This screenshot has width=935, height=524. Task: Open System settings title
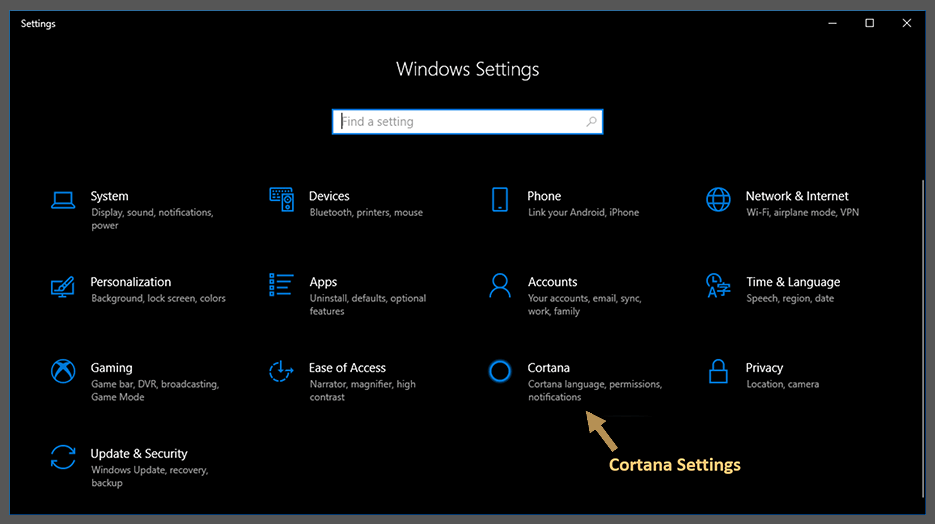pyautogui.click(x=109, y=196)
